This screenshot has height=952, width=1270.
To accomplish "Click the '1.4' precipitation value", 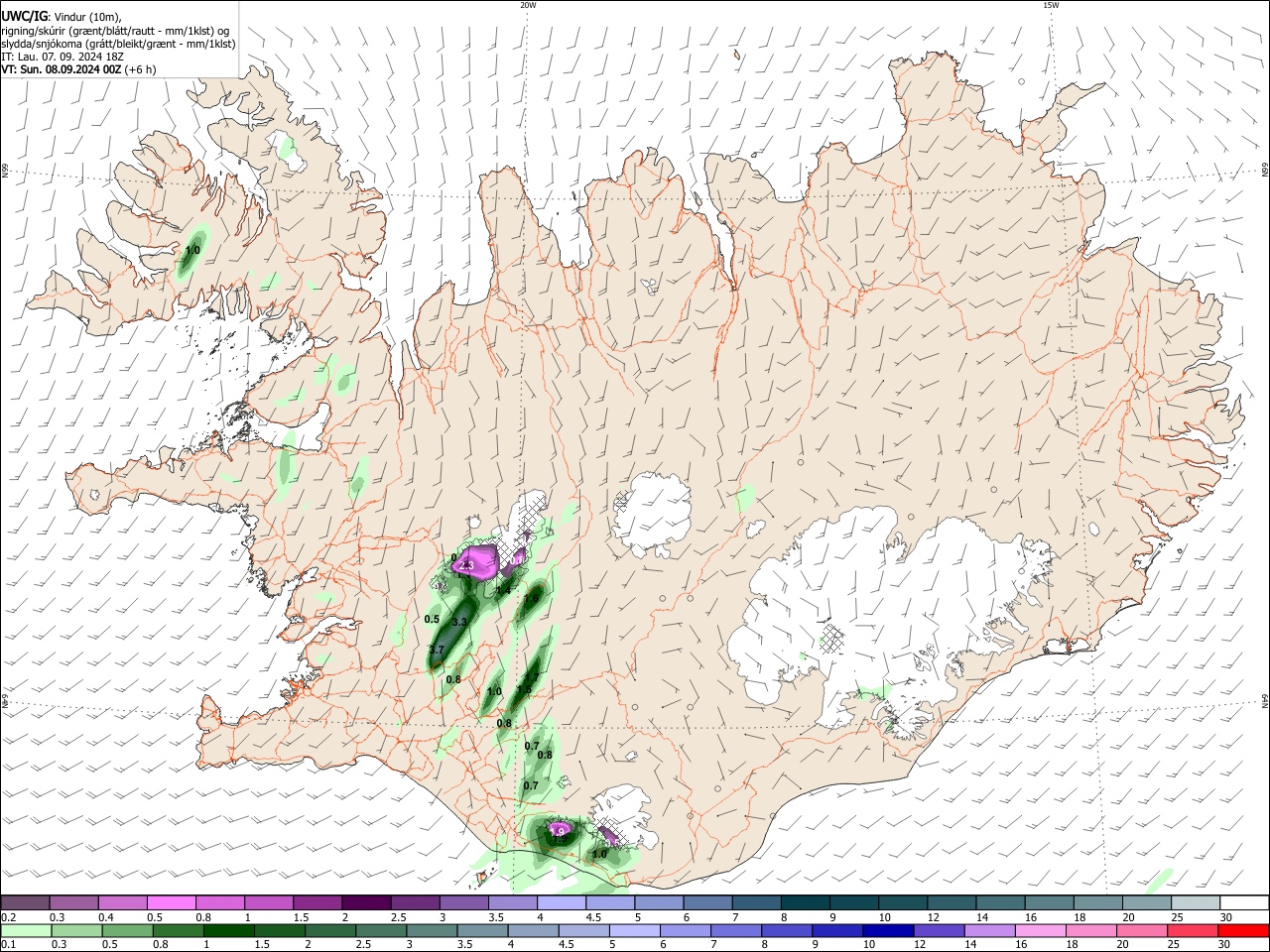I will click(503, 590).
